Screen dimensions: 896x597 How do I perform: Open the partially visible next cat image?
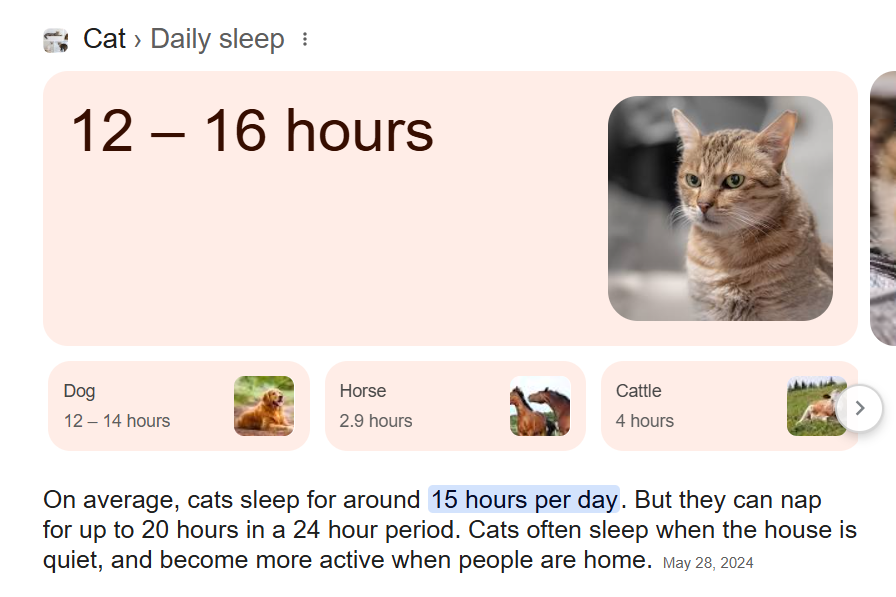883,209
